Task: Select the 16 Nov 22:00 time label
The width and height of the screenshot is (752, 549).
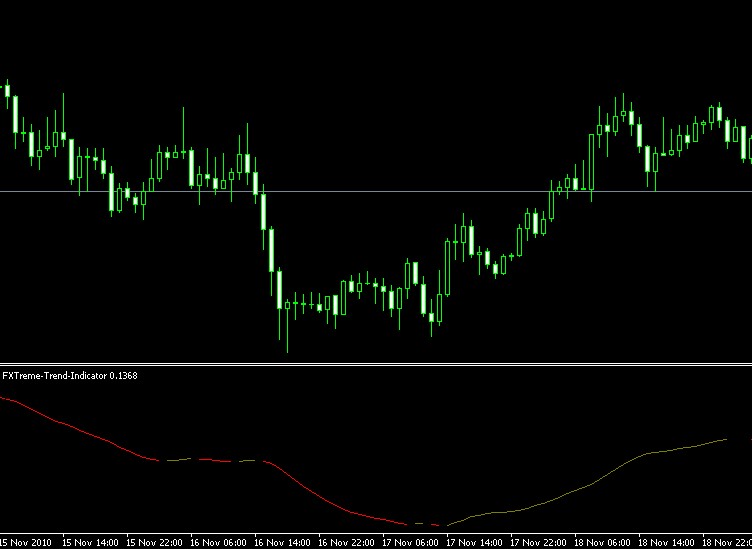Action: click(346, 543)
